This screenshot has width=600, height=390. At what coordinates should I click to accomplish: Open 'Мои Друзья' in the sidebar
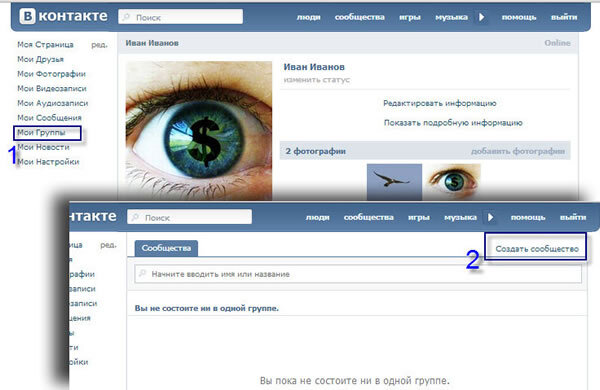coord(40,59)
